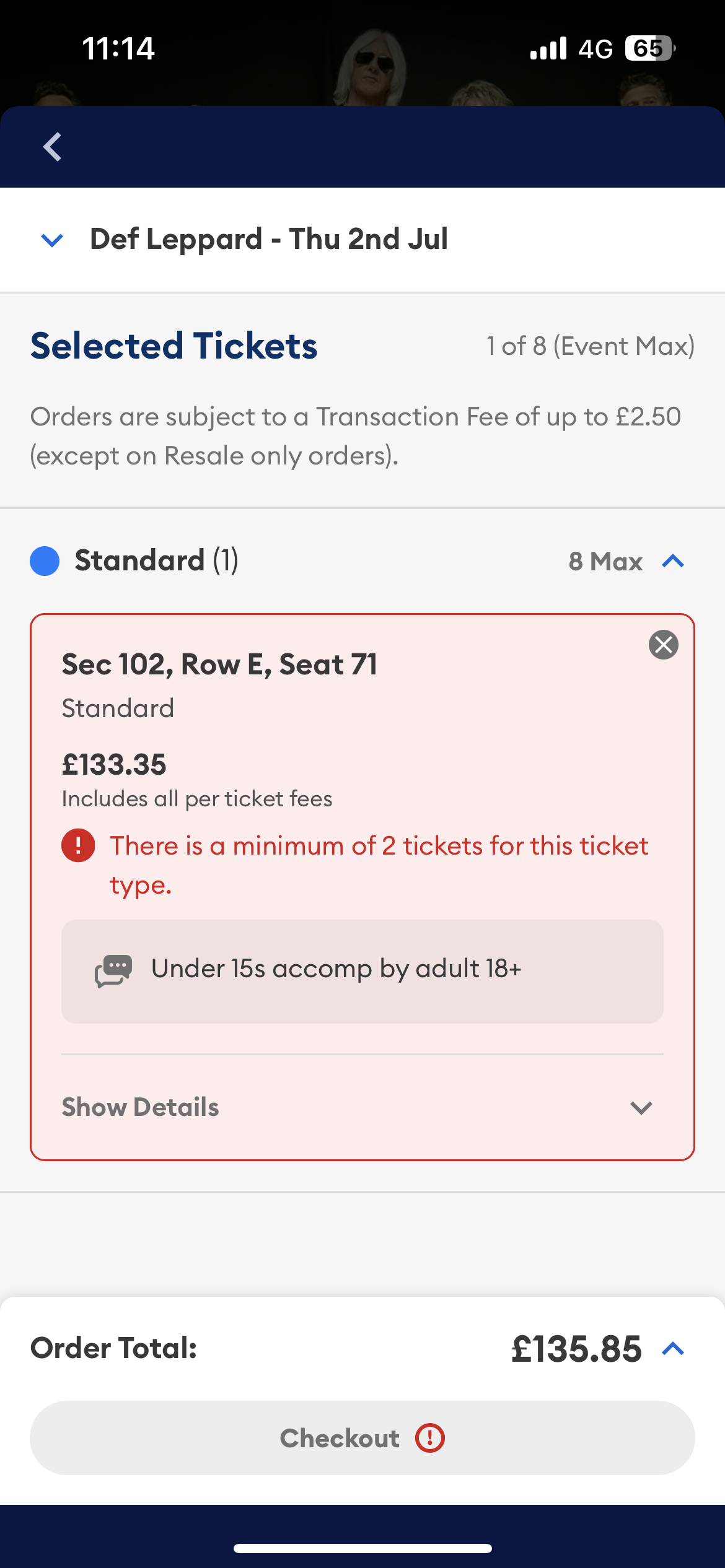Open Show Details text link
This screenshot has width=725, height=1568.
click(141, 1107)
